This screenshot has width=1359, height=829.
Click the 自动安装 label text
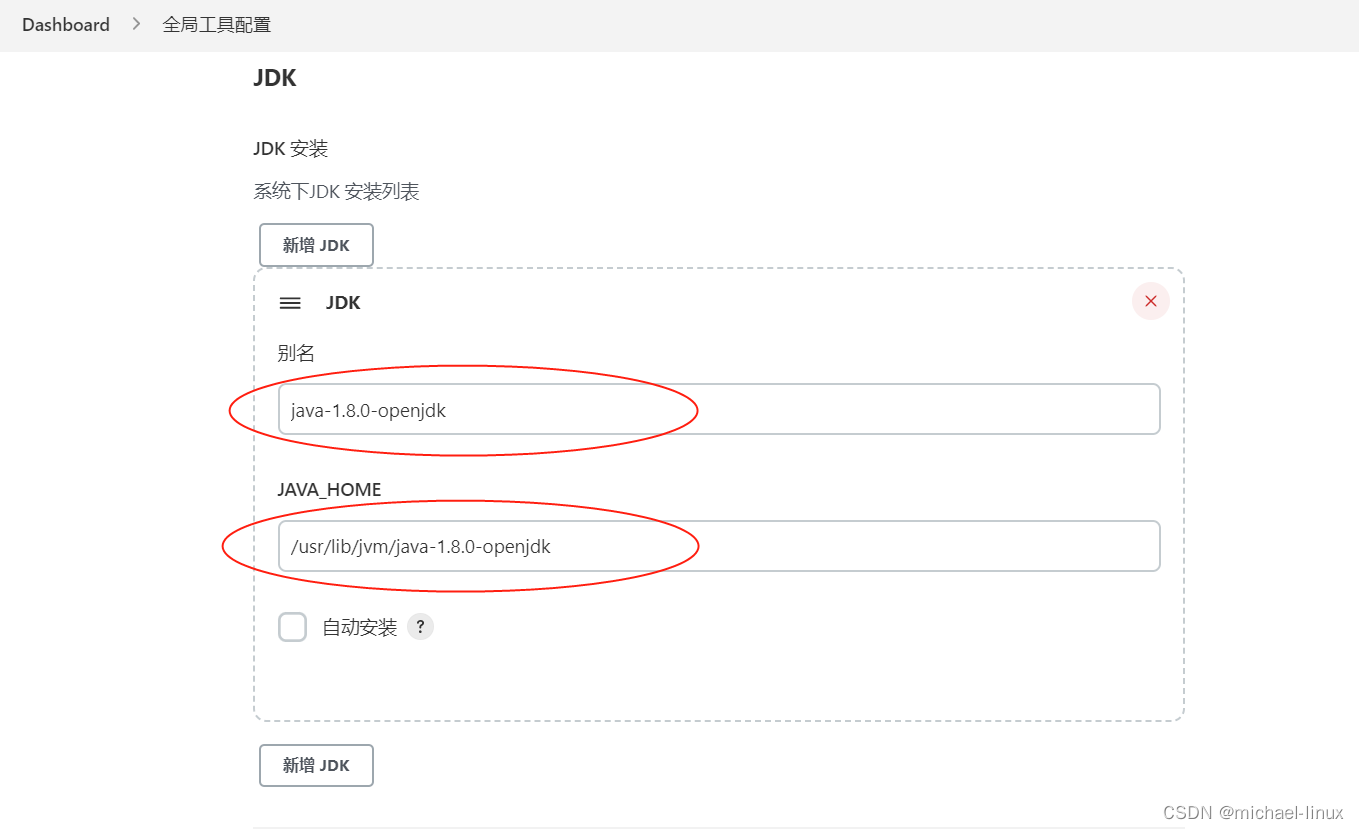click(360, 627)
